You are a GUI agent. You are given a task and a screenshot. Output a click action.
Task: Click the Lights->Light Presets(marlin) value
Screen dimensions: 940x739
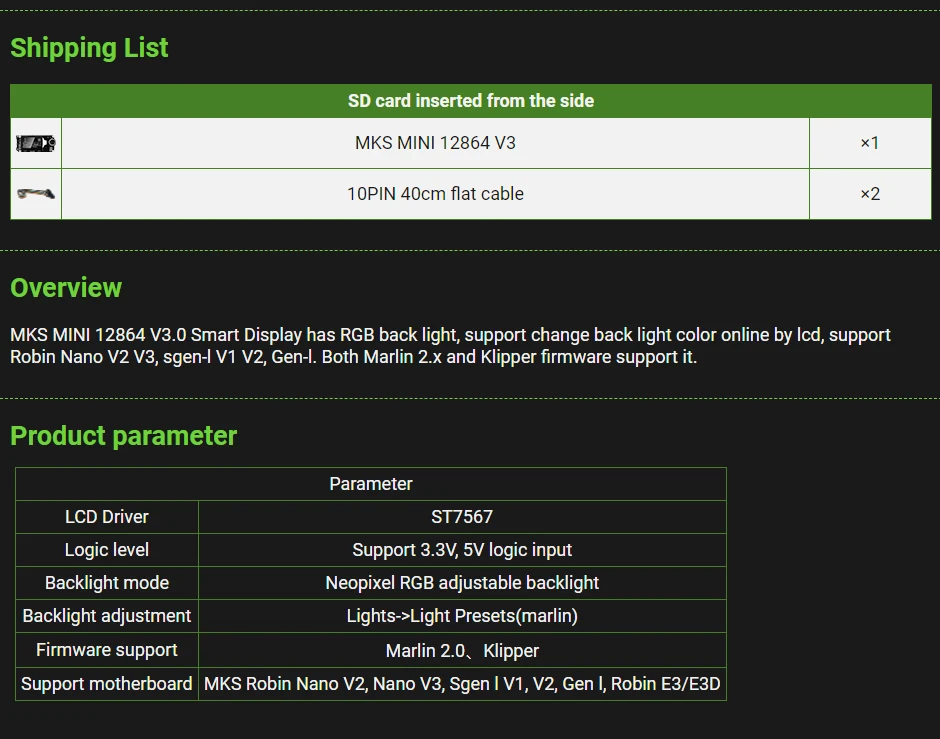coord(462,616)
